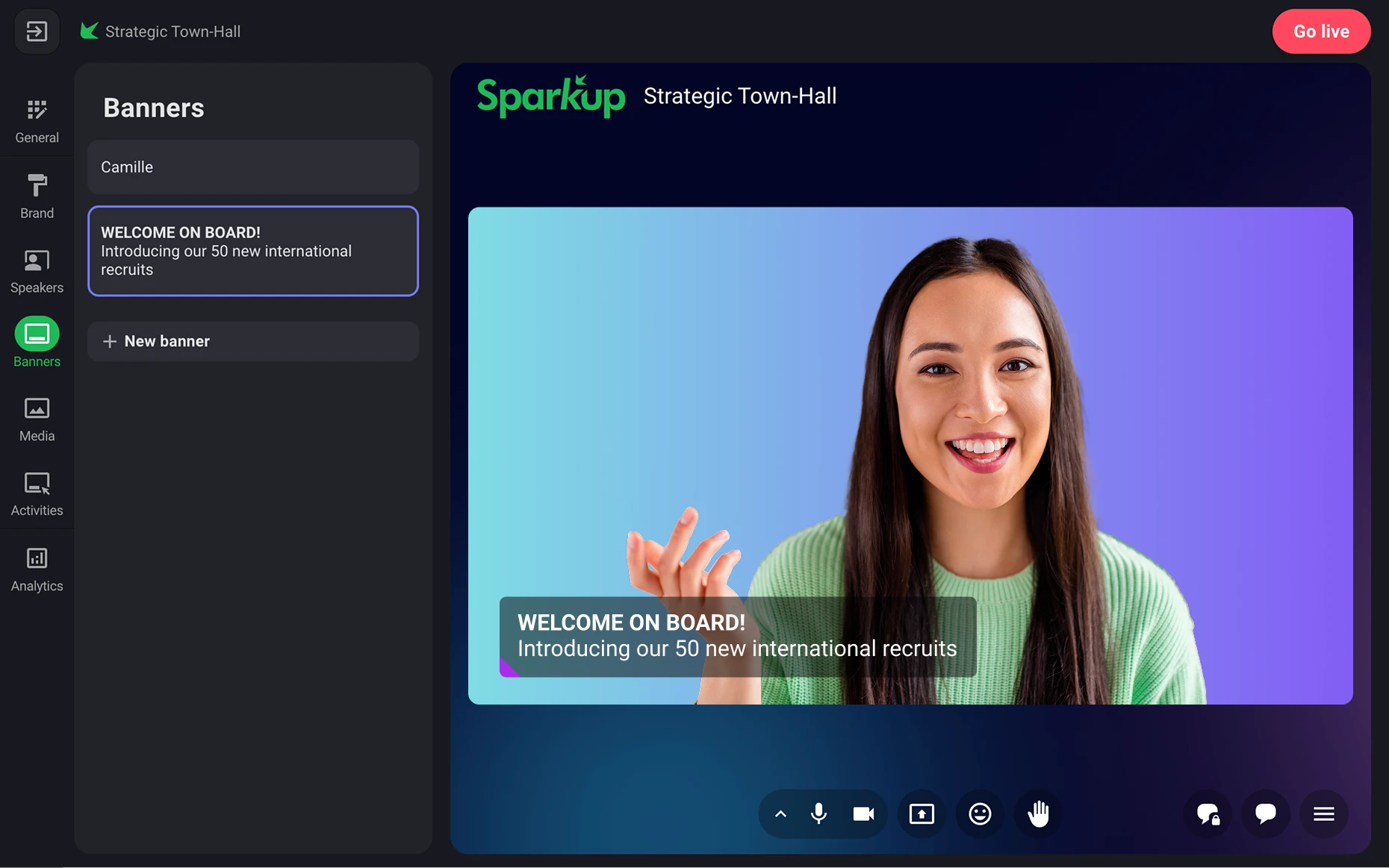Open the Brand paint roller section

[x=37, y=196]
